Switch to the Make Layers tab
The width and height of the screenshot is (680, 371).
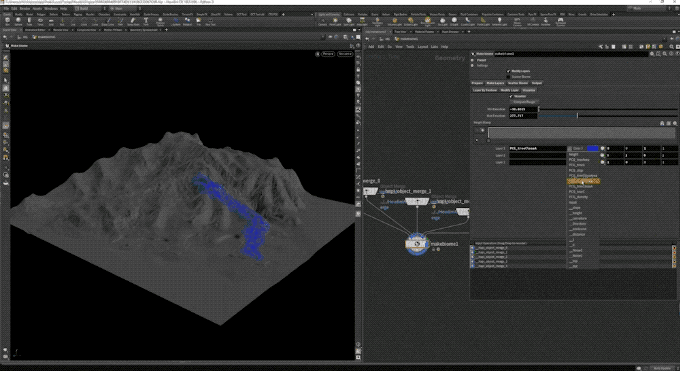point(495,83)
